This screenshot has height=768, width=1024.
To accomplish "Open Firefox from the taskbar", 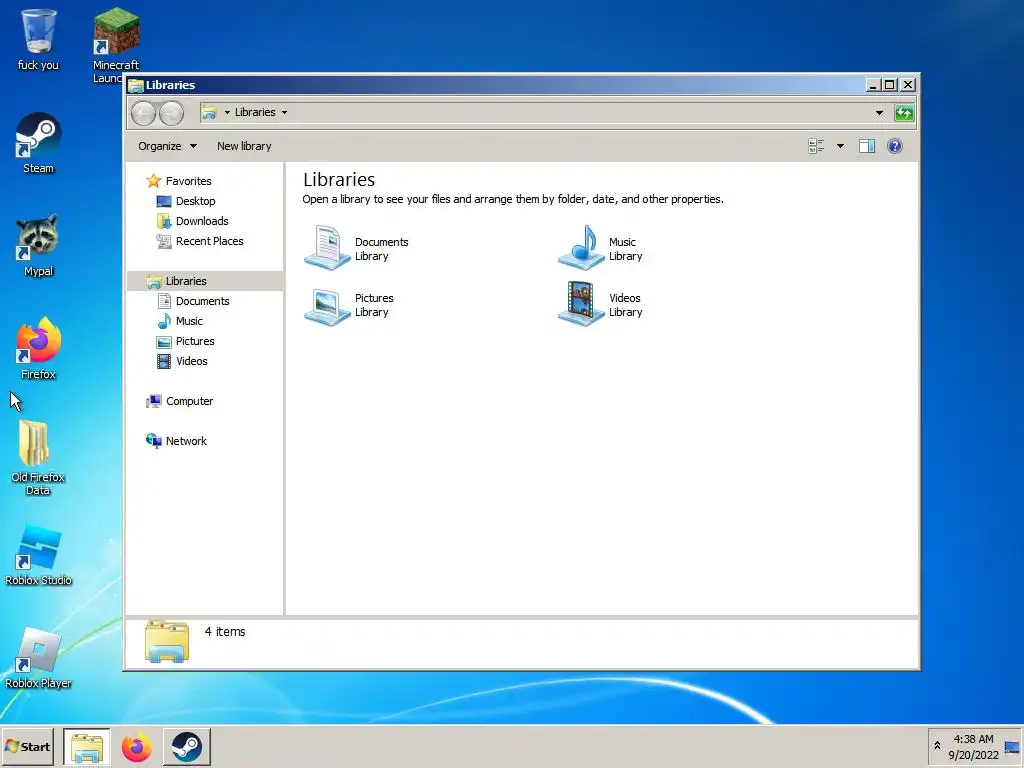I will point(136,747).
